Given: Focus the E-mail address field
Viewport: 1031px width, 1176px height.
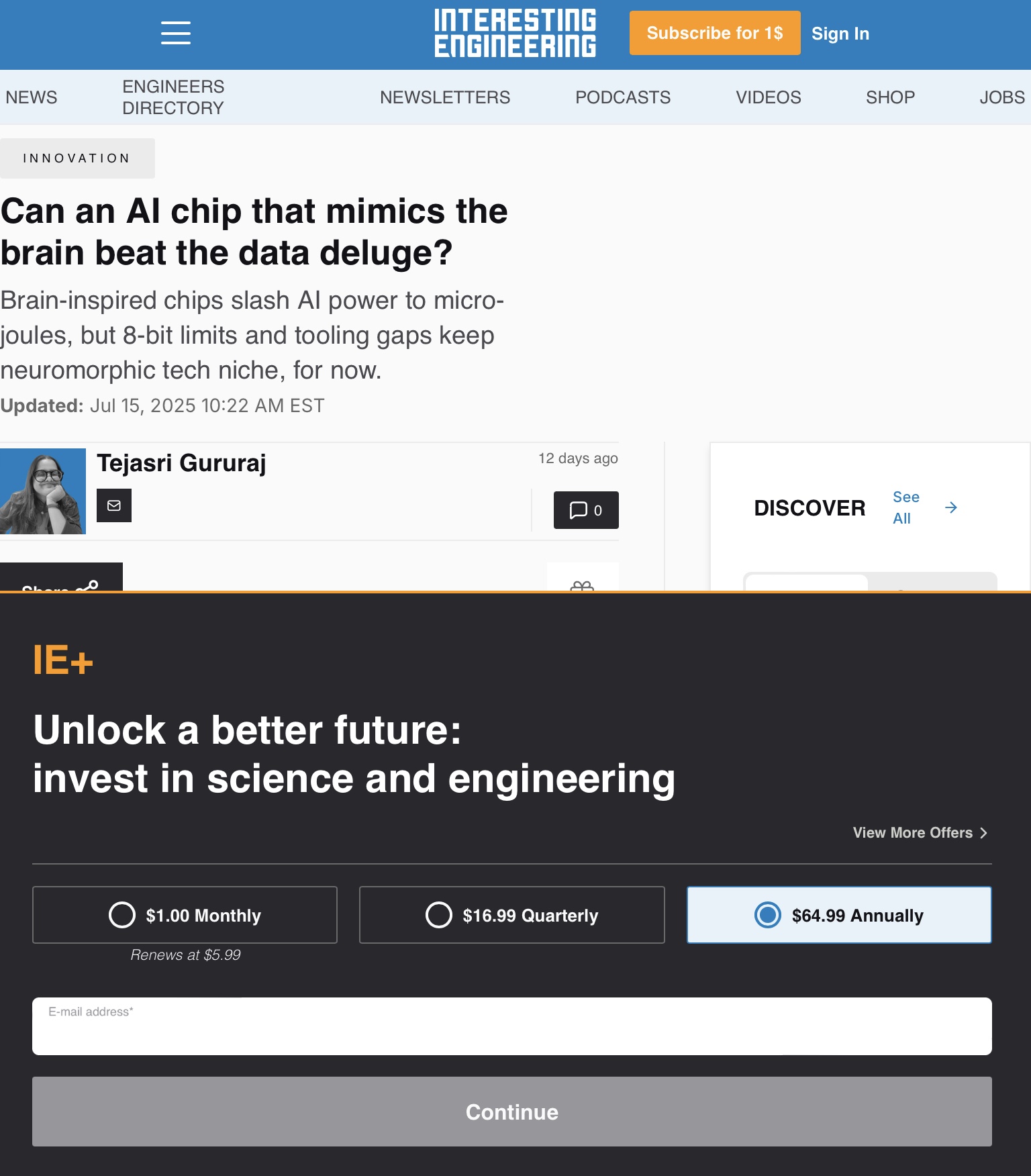Looking at the screenshot, I should 511,1027.
